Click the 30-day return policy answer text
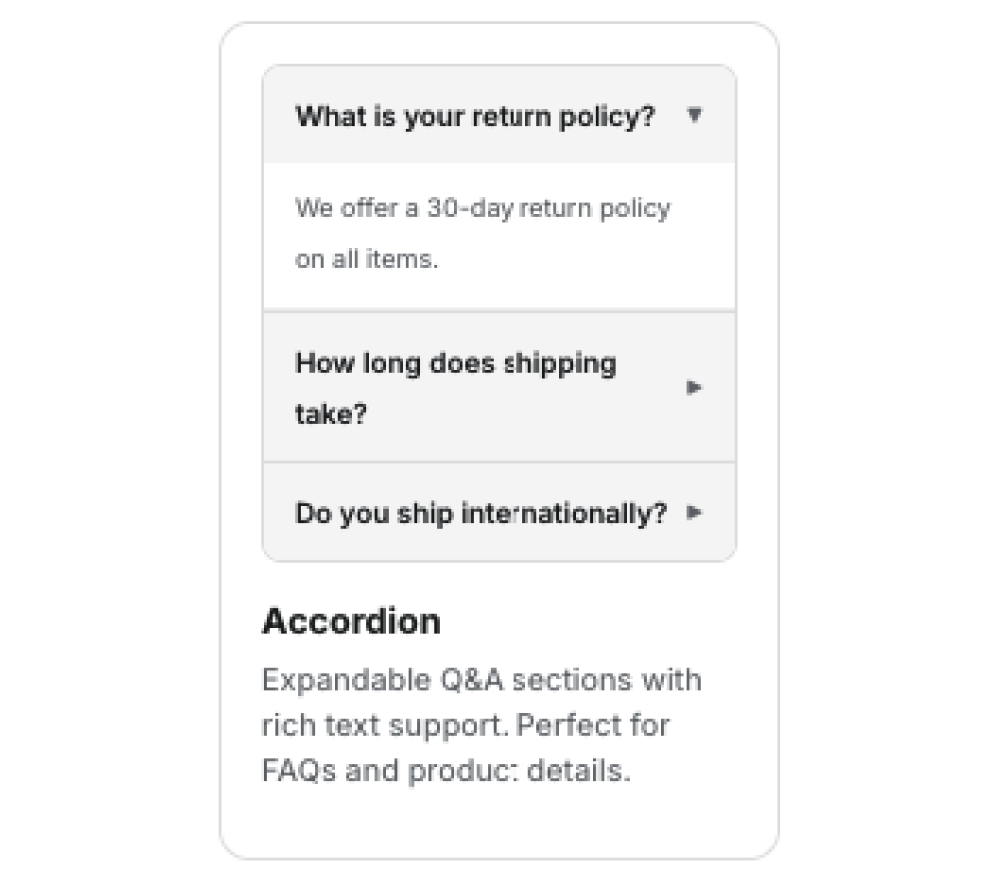This screenshot has width=996, height=876. pos(482,209)
